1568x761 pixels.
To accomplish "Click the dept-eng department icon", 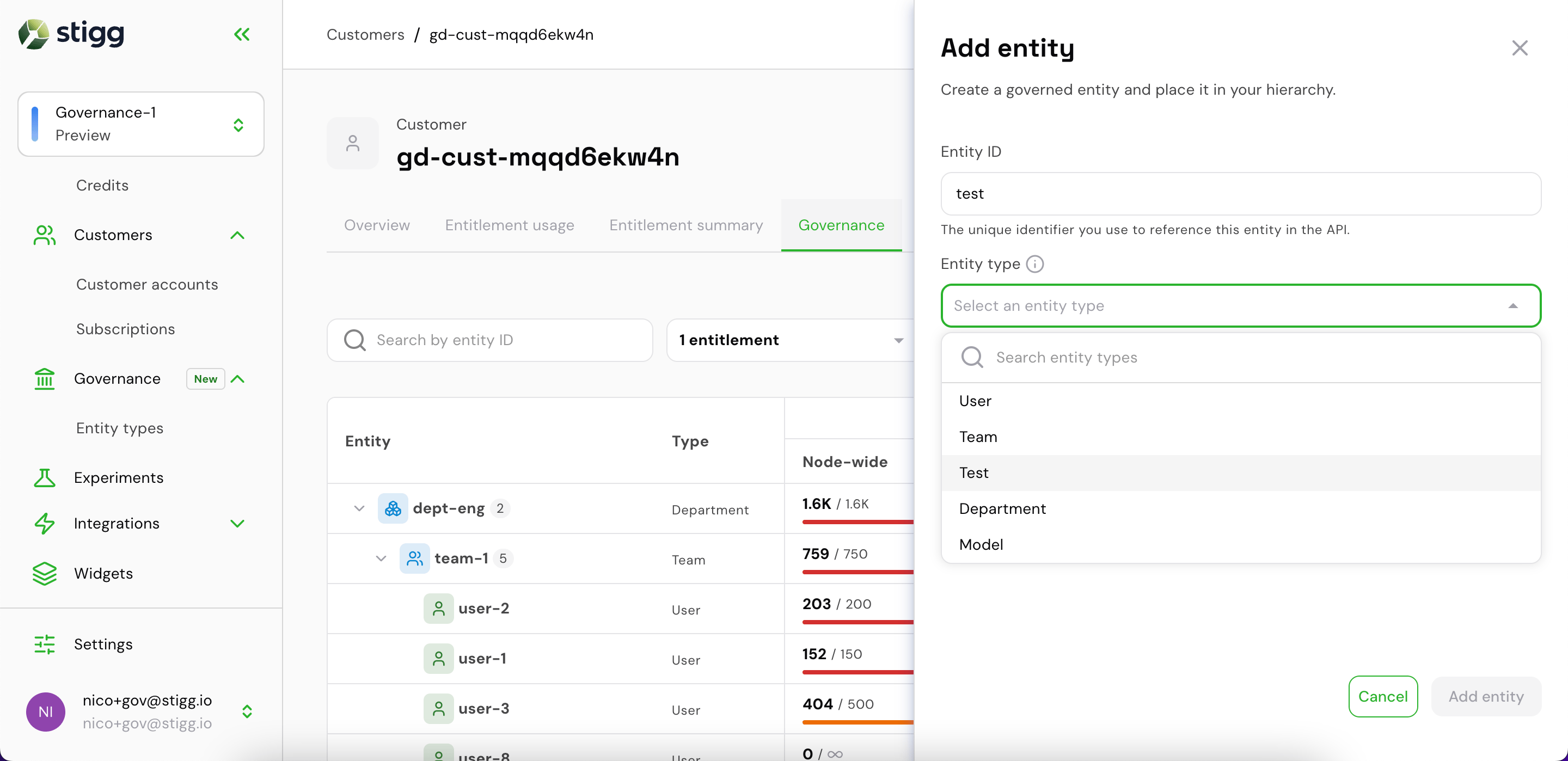I will coord(393,508).
